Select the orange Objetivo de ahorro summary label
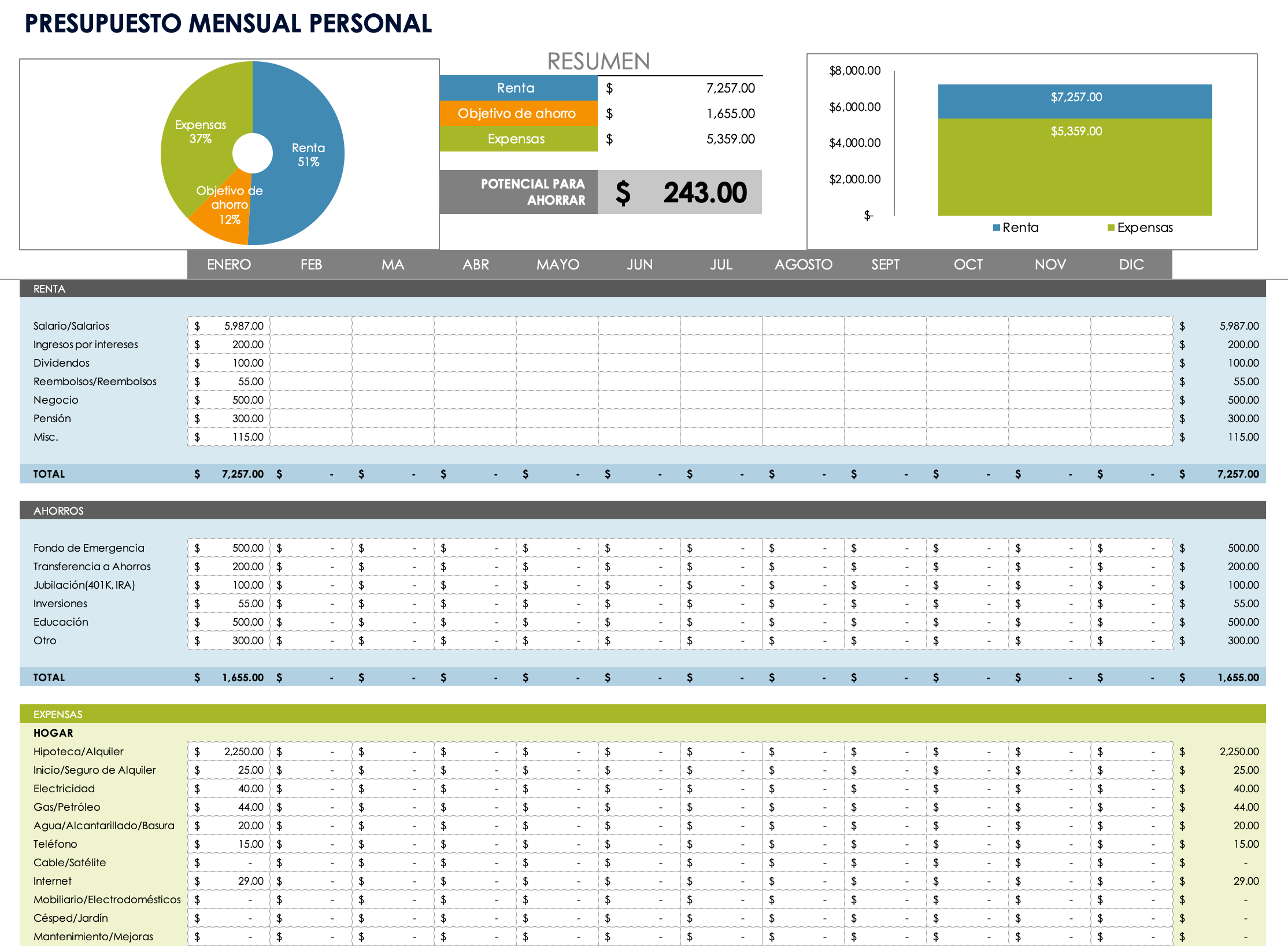The height and width of the screenshot is (946, 1288). [519, 113]
